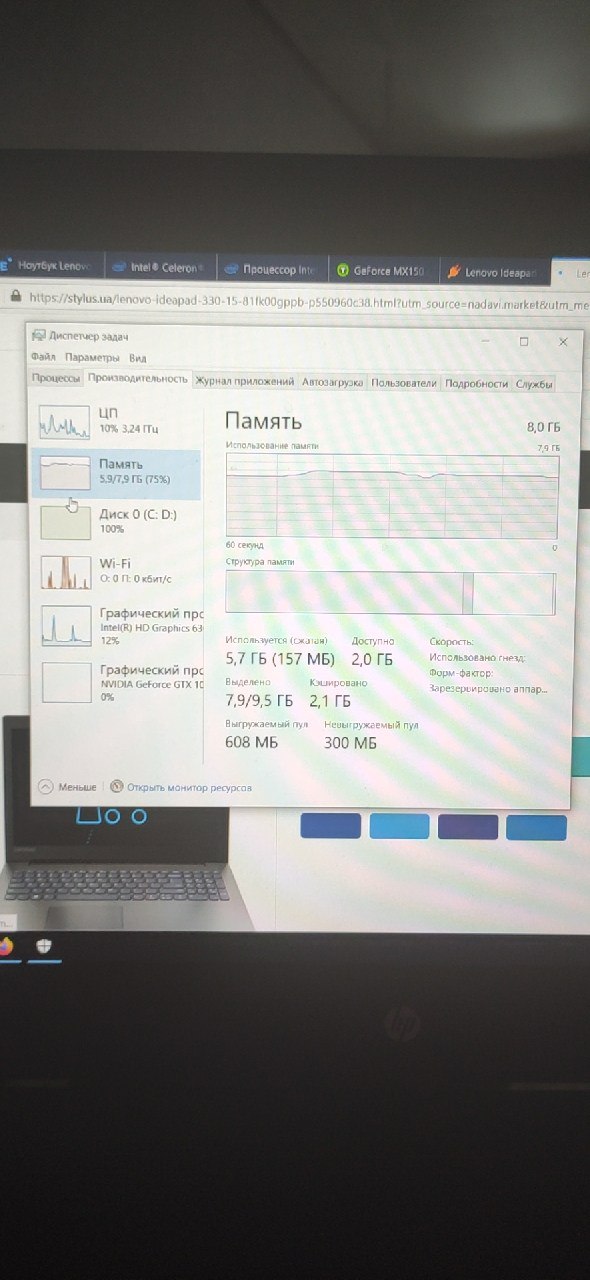This screenshot has width=590, height=1280.
Task: Go to the Автозагрузка tab
Action: (x=333, y=382)
